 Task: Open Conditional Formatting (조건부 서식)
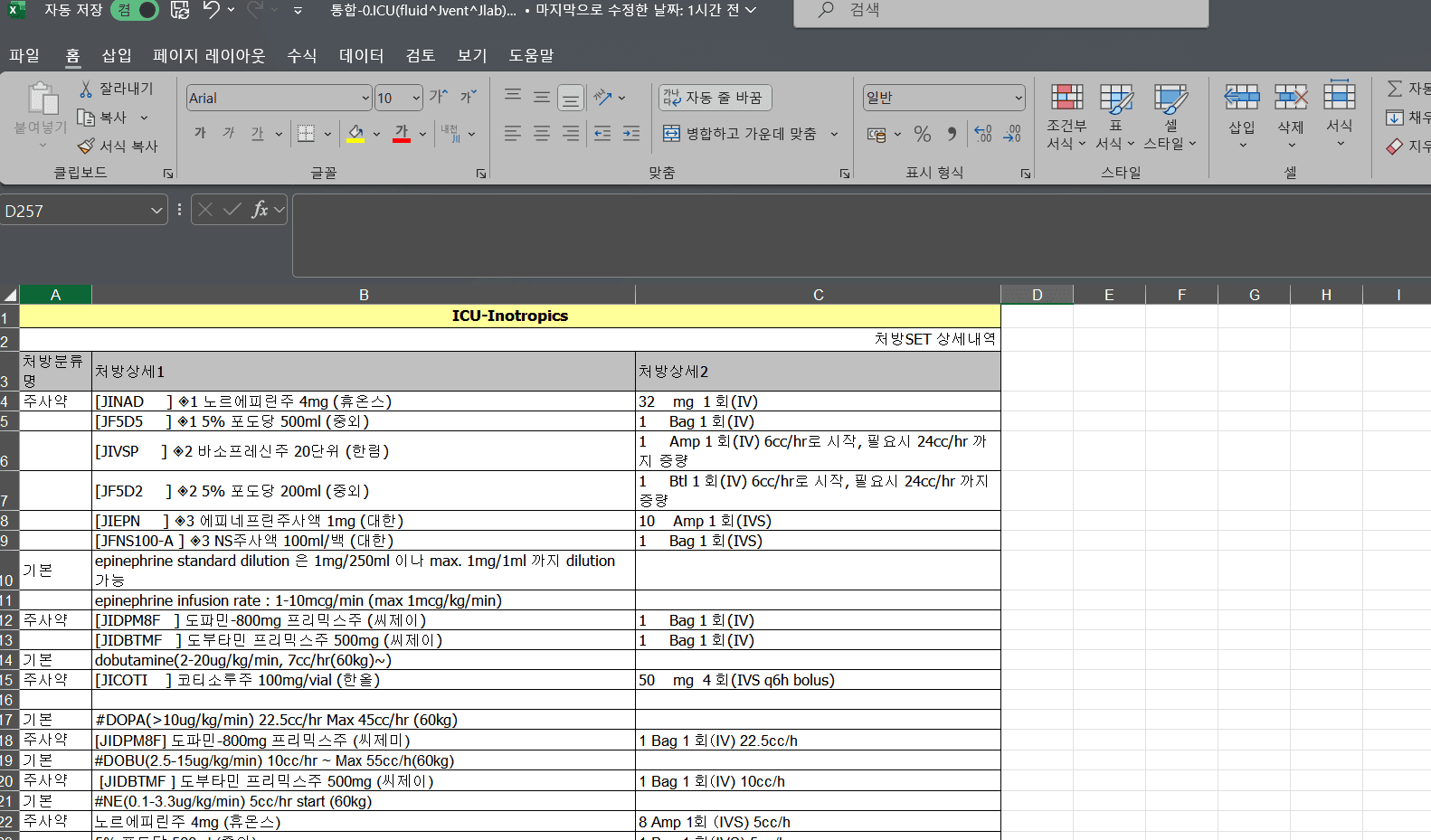coord(1066,116)
